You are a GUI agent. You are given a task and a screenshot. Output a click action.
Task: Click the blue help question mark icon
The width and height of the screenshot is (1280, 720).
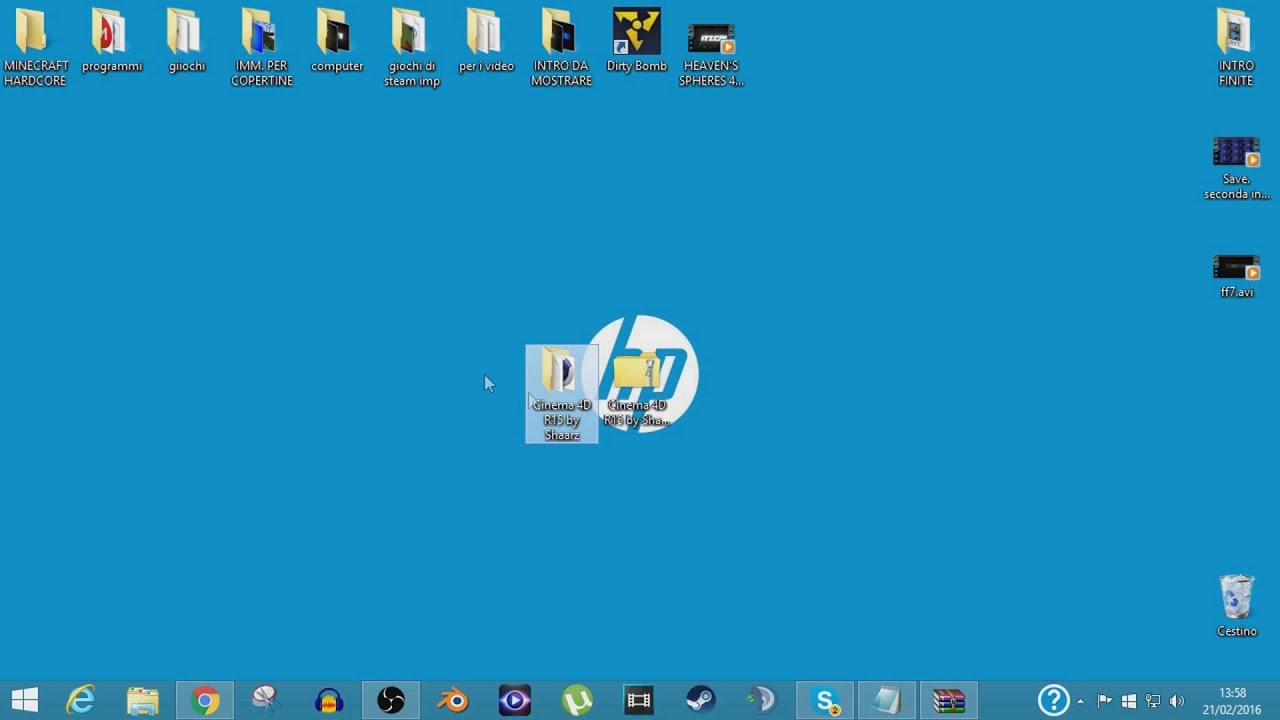pos(1053,700)
